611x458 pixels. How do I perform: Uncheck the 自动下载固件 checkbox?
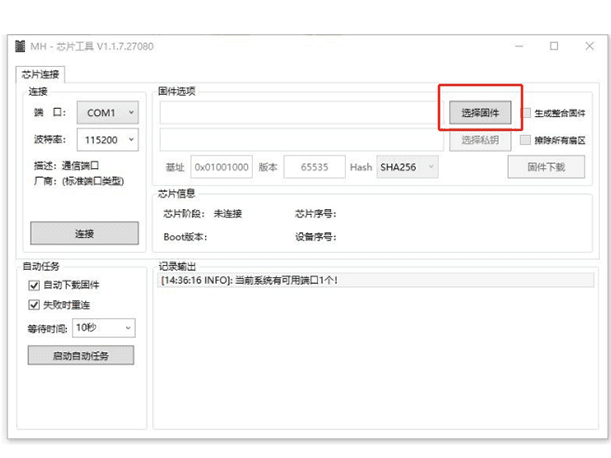pyautogui.click(x=34, y=285)
